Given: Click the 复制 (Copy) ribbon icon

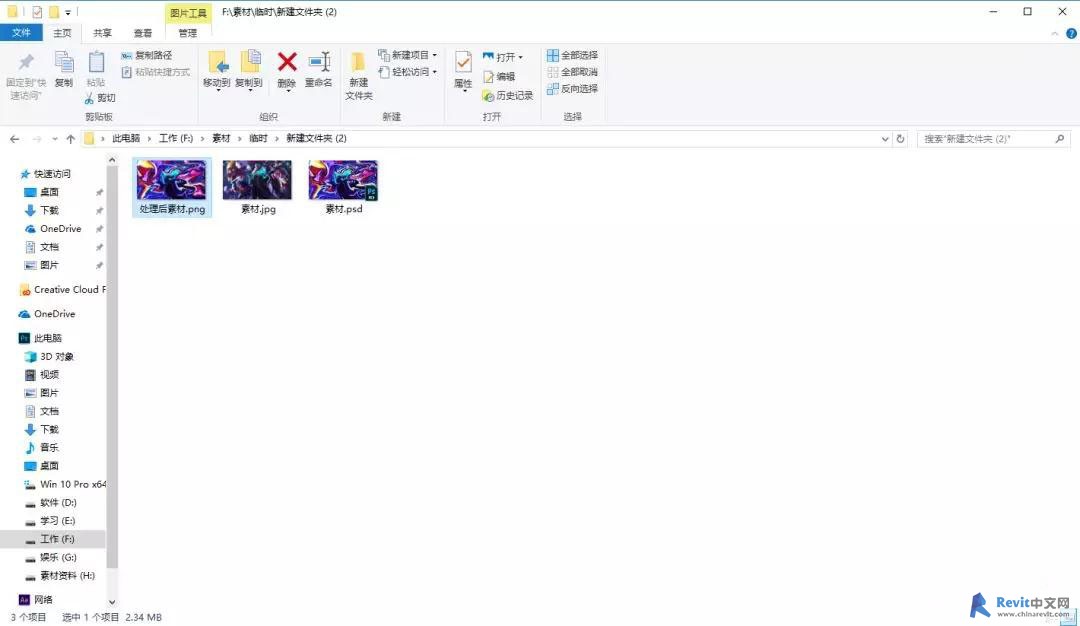Looking at the screenshot, I should [64, 63].
